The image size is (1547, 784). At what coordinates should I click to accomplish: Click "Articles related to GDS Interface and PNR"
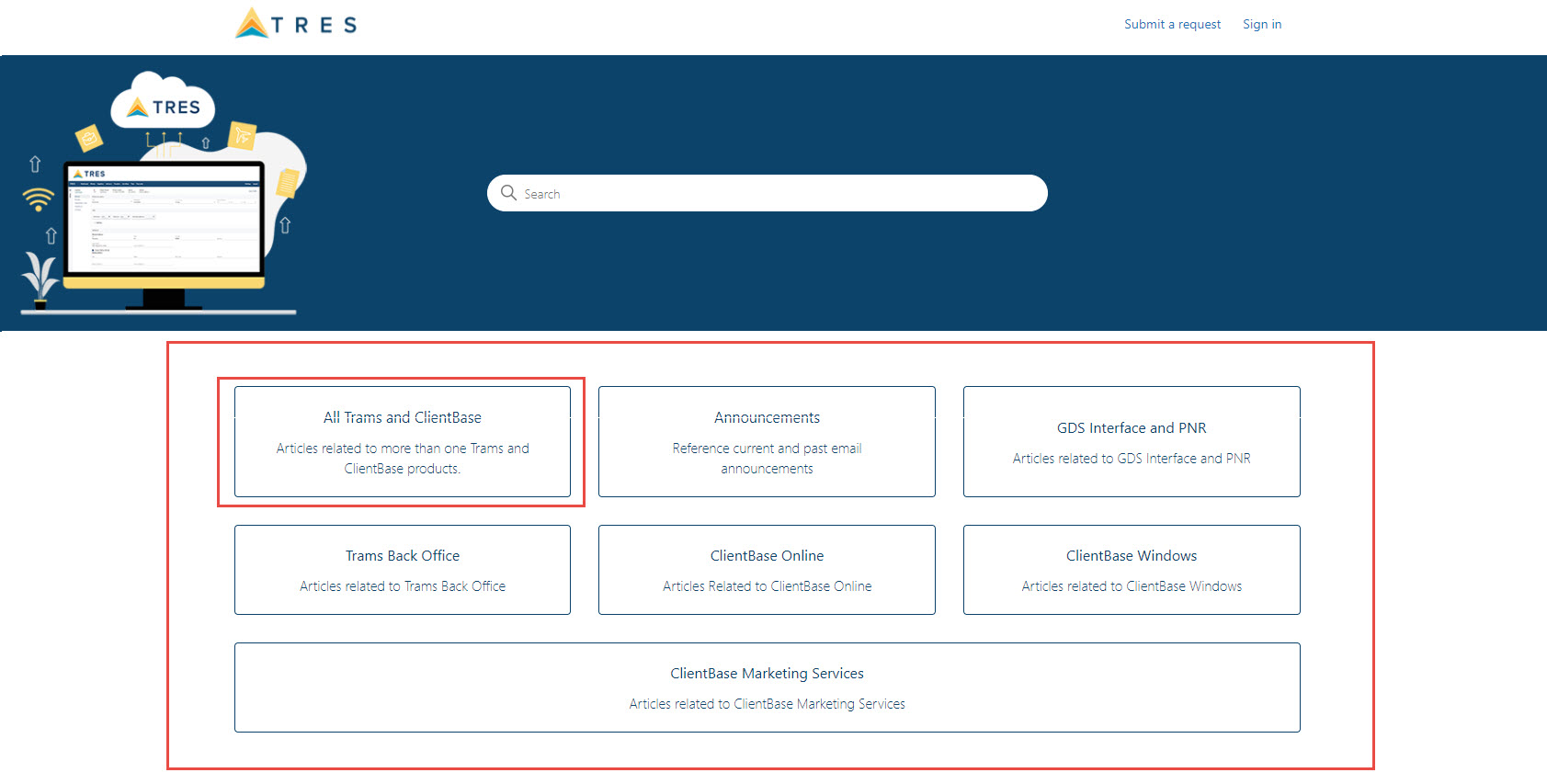tap(1132, 459)
